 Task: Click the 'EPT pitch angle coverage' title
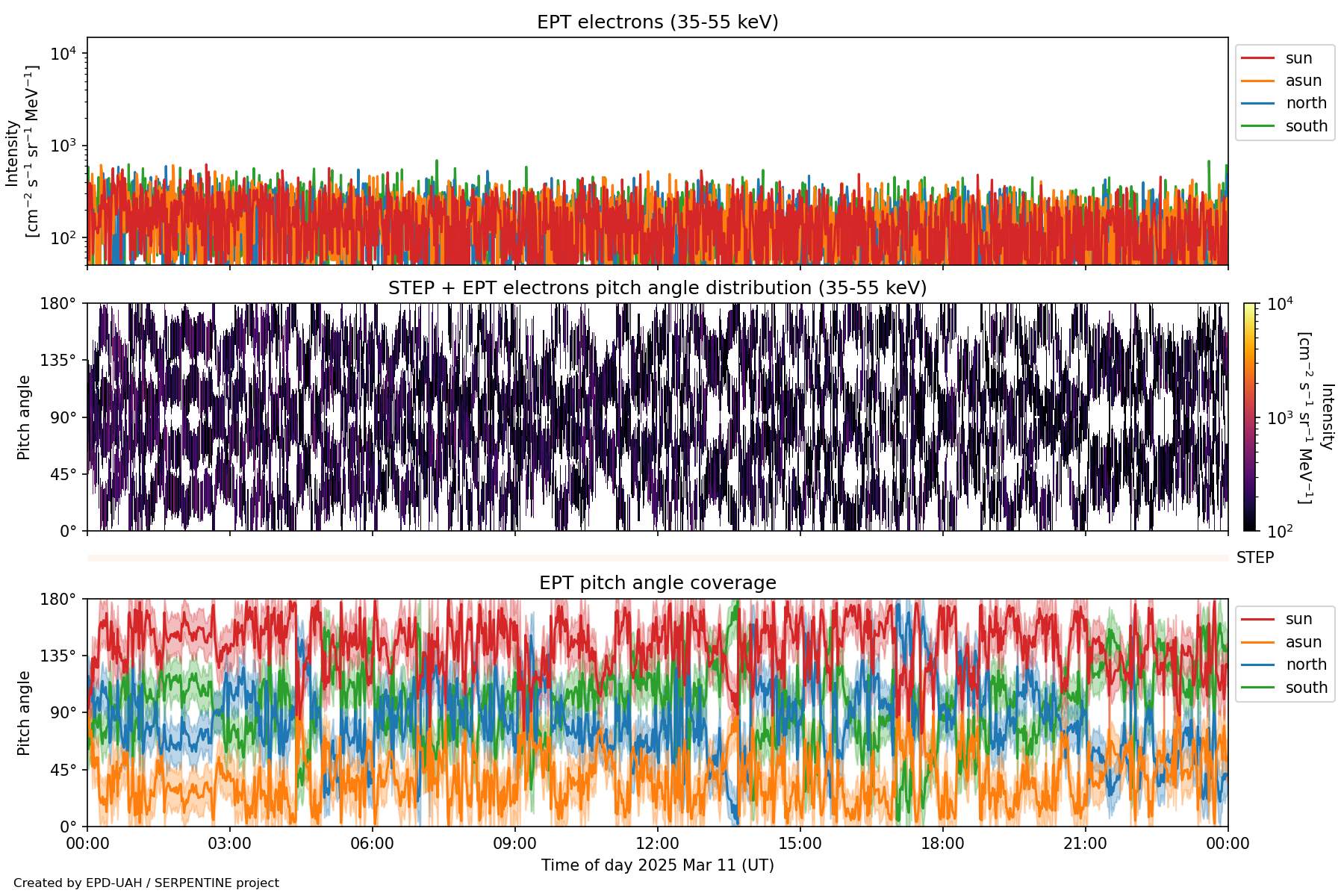(x=657, y=583)
